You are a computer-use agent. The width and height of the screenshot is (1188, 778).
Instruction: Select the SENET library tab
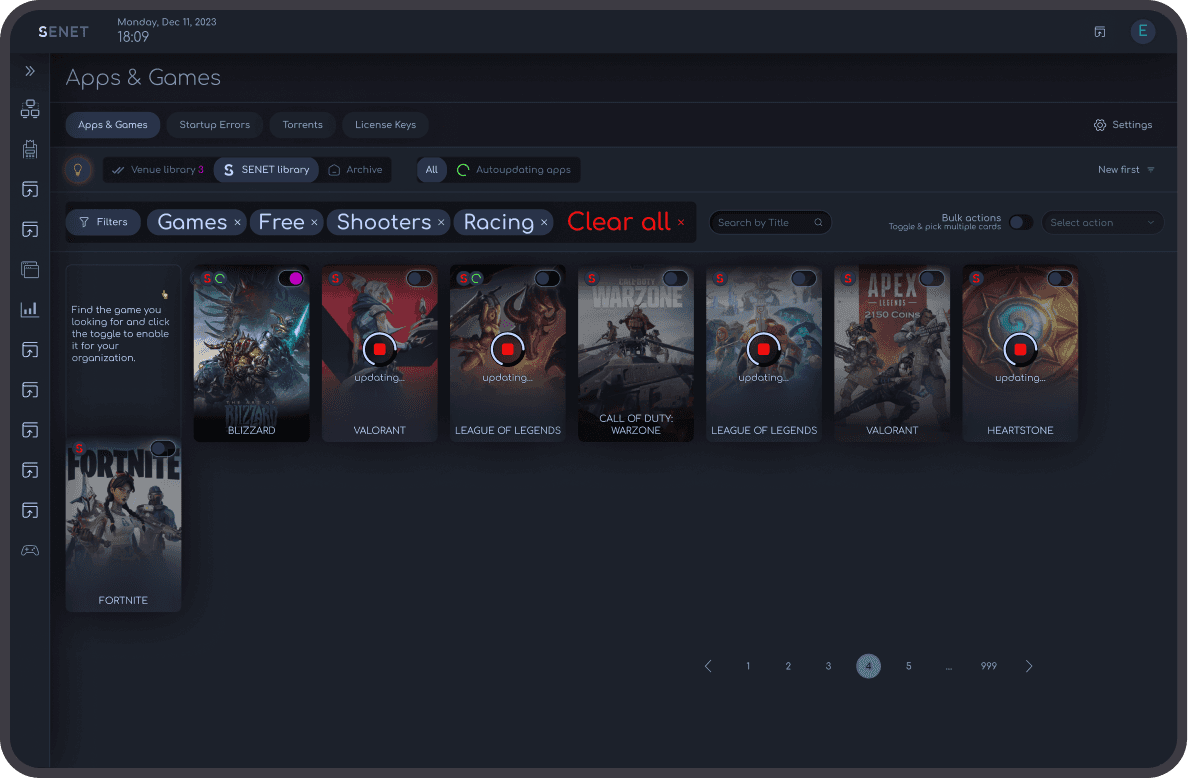pyautogui.click(x=267, y=170)
